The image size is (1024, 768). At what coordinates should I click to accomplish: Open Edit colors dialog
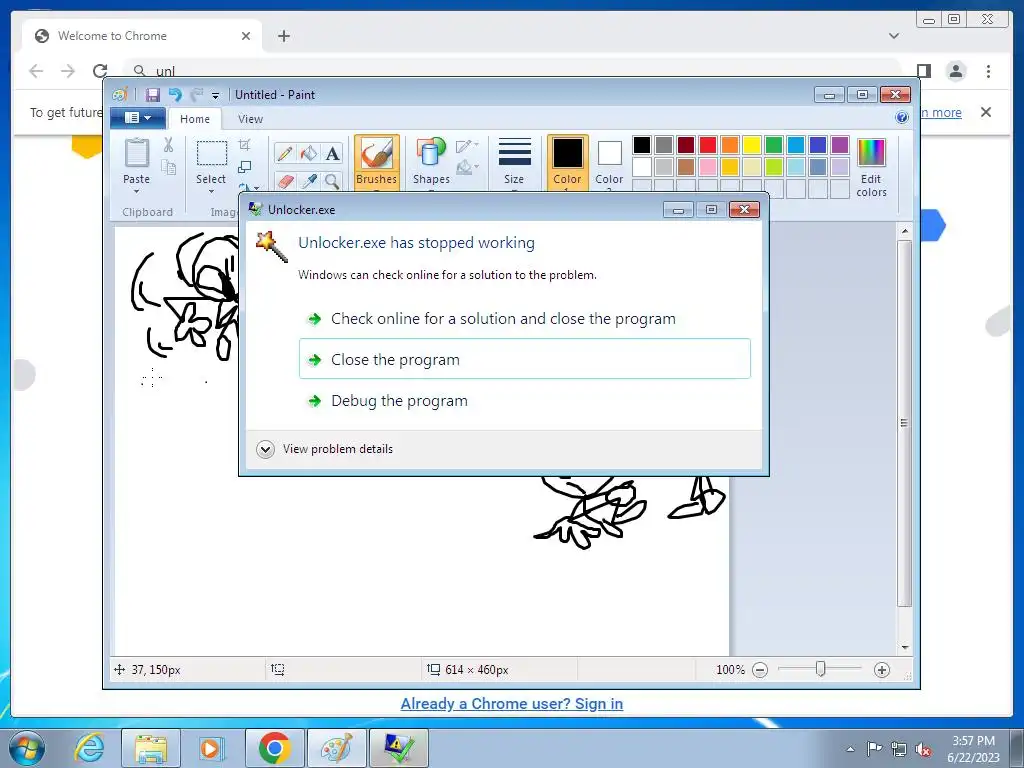point(871,167)
